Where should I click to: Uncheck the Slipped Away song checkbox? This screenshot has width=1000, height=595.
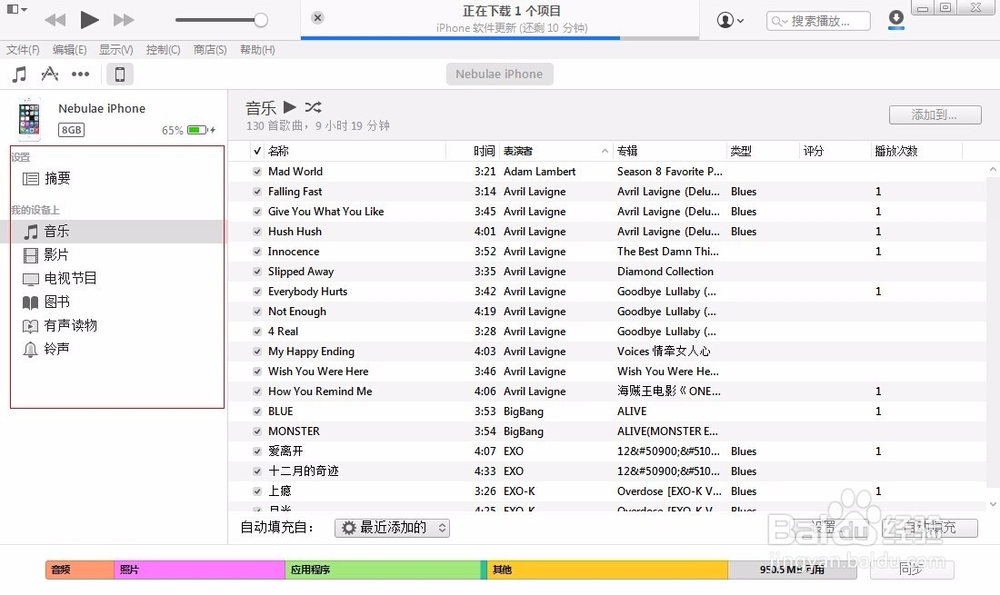tap(257, 272)
